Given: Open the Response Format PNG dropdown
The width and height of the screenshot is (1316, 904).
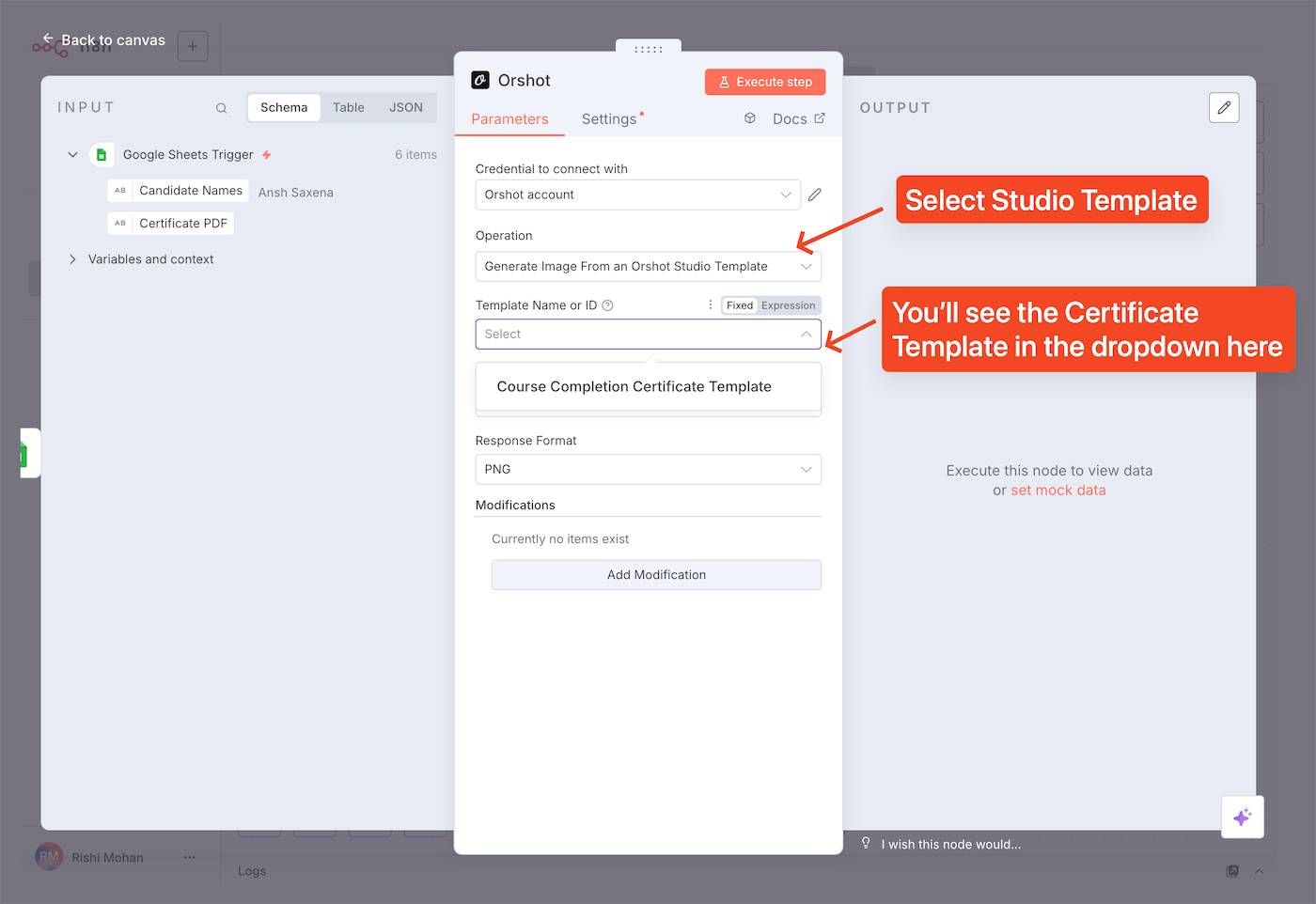Looking at the screenshot, I should (649, 470).
